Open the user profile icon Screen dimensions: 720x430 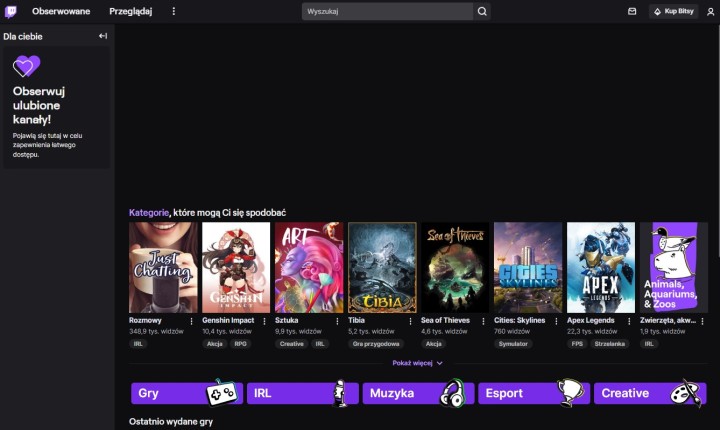pyautogui.click(x=710, y=11)
